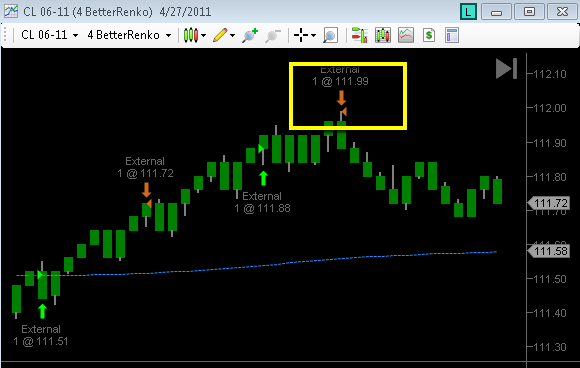Minimize the chart window

pos(496,12)
